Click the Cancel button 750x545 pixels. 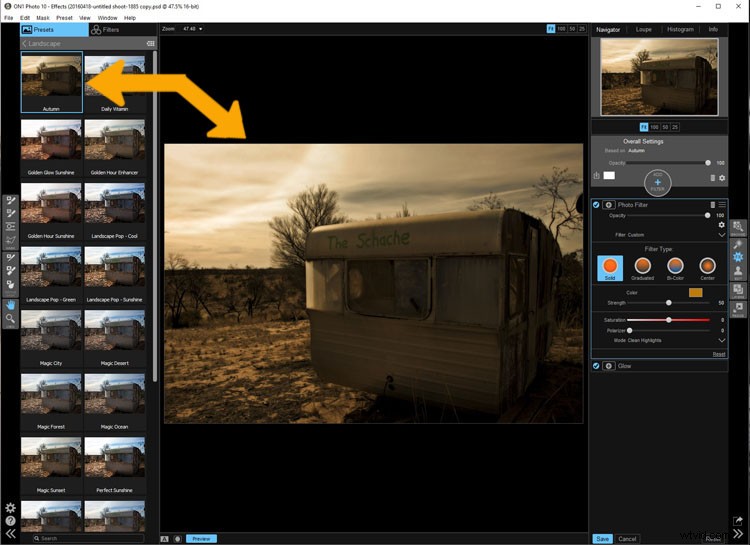(x=627, y=539)
